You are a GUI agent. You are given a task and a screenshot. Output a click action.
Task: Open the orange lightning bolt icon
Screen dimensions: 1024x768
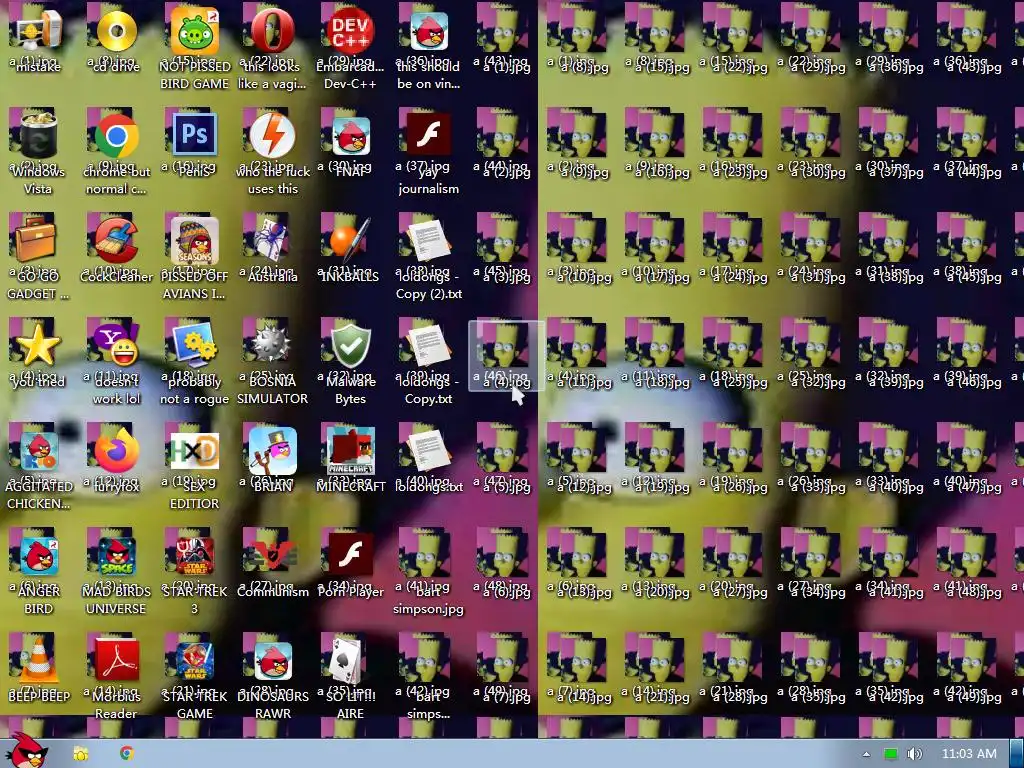click(x=272, y=136)
